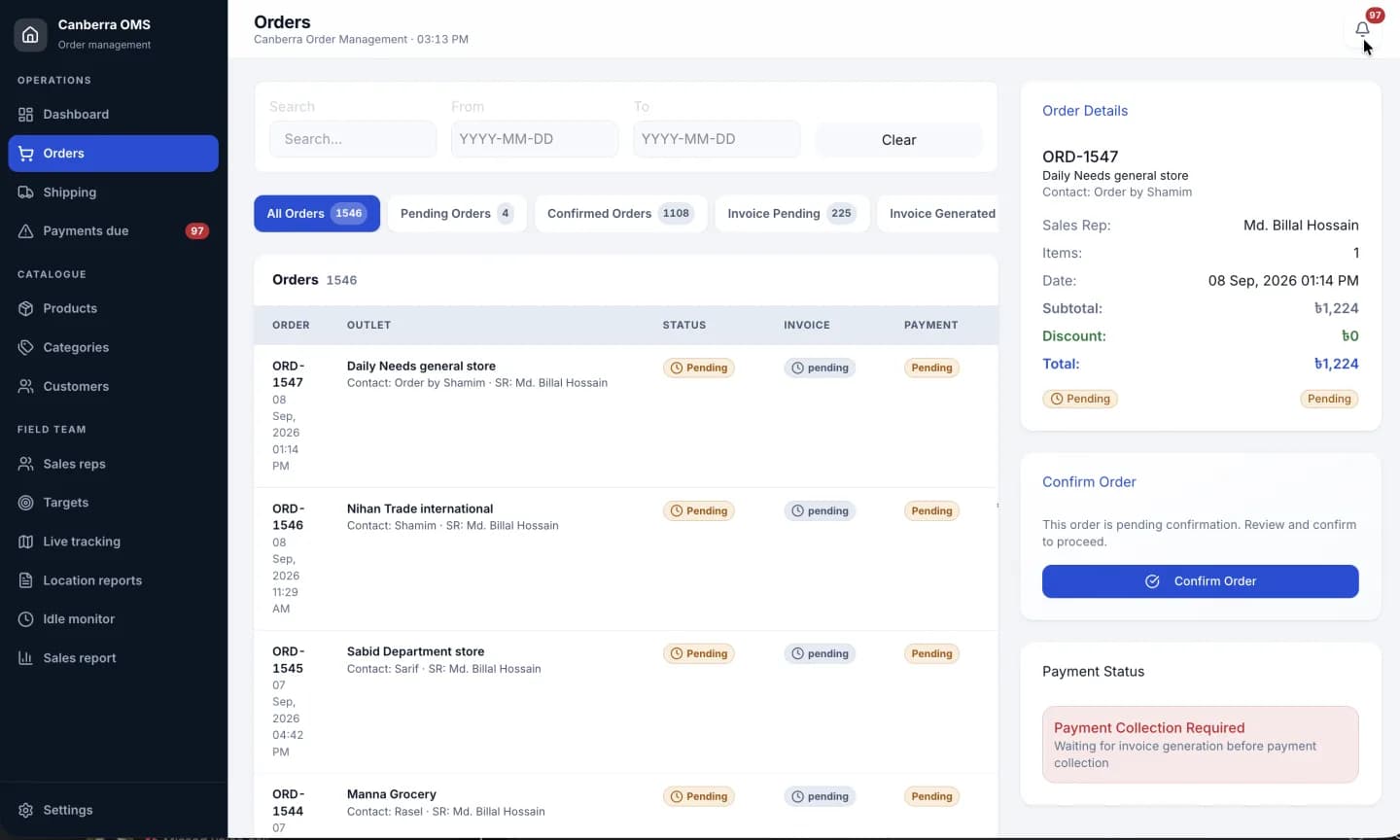
Task: Click the PAYMENT column header
Action: [930, 326]
